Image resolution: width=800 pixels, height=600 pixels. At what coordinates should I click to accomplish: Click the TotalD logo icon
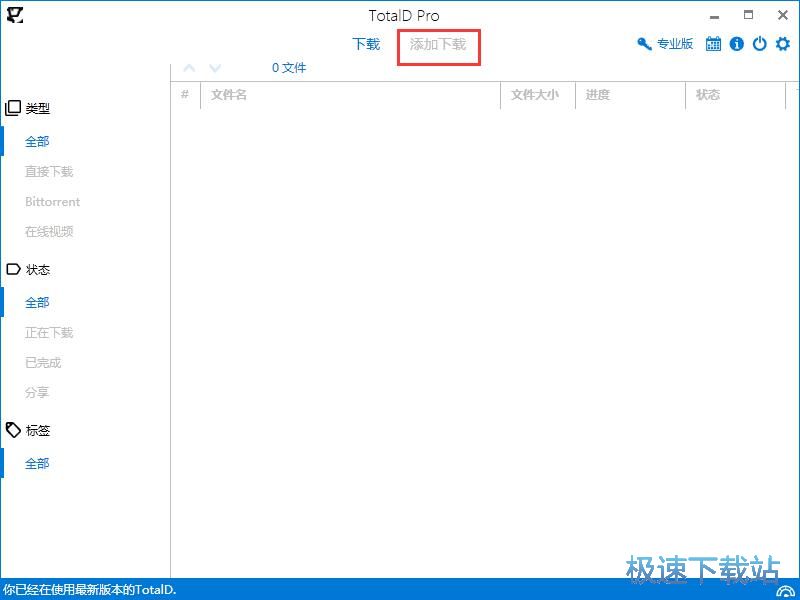(x=15, y=15)
